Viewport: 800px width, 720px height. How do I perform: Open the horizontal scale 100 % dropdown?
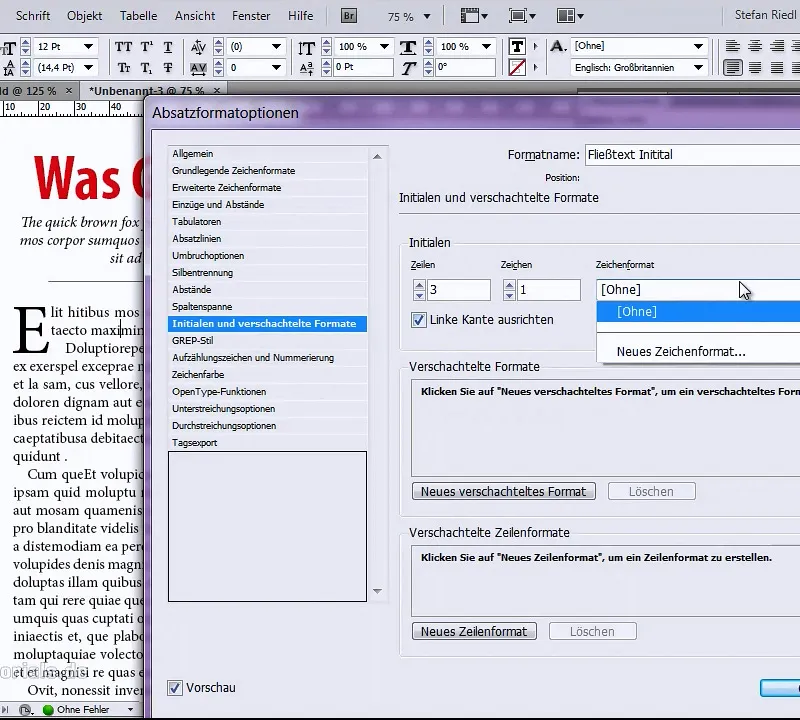point(486,46)
